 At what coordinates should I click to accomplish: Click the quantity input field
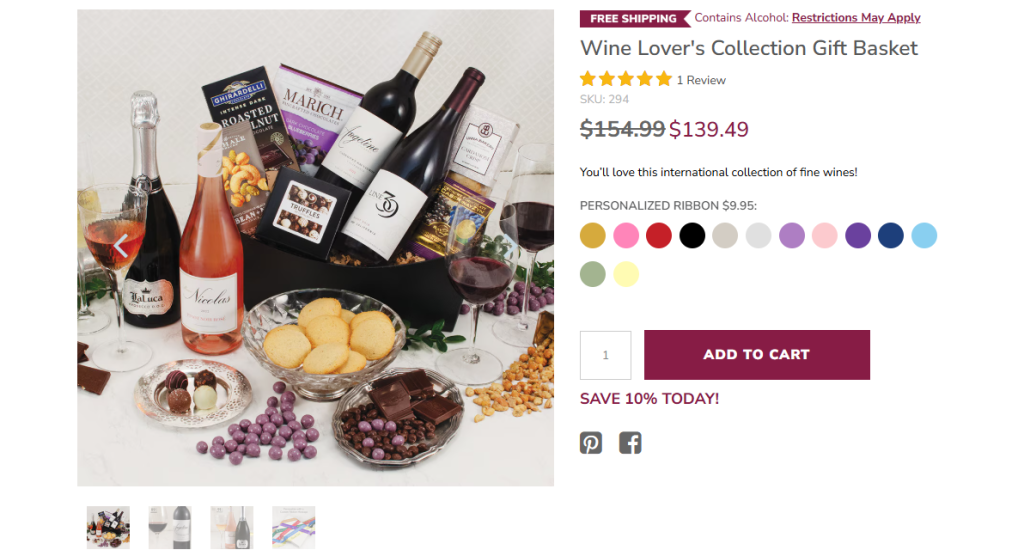[605, 355]
